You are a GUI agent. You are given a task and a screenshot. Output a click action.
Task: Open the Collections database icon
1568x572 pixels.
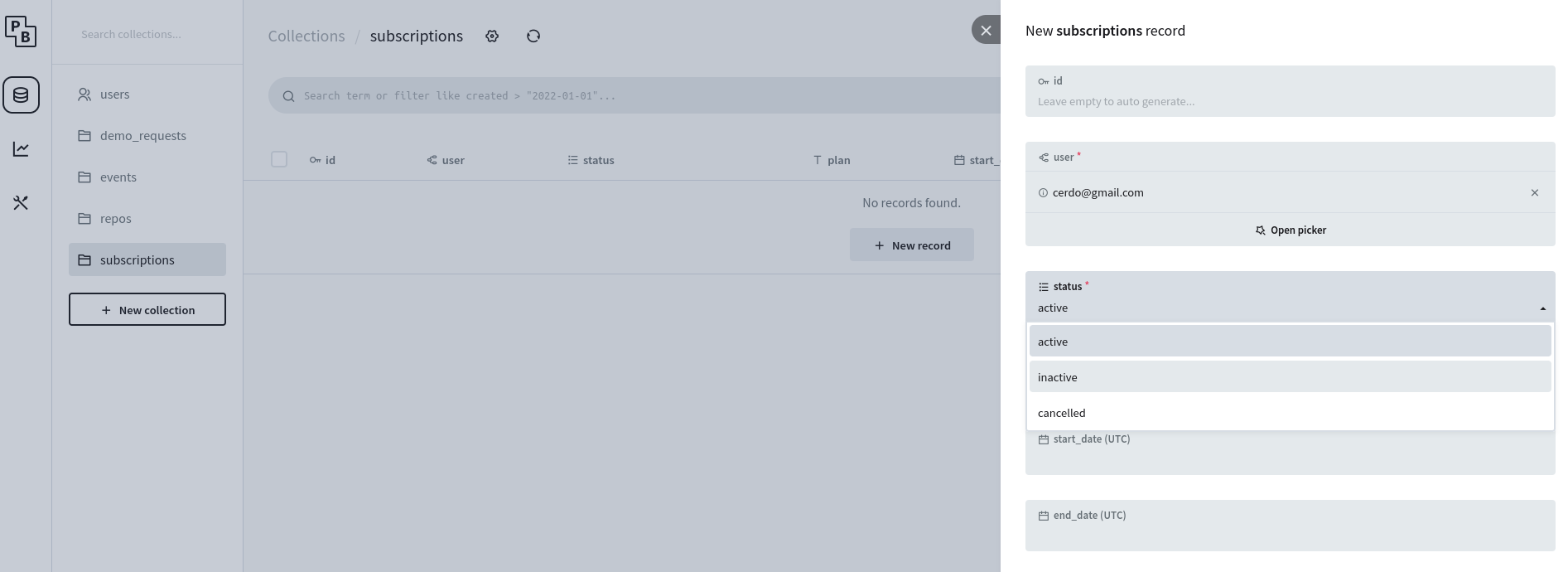pyautogui.click(x=21, y=95)
